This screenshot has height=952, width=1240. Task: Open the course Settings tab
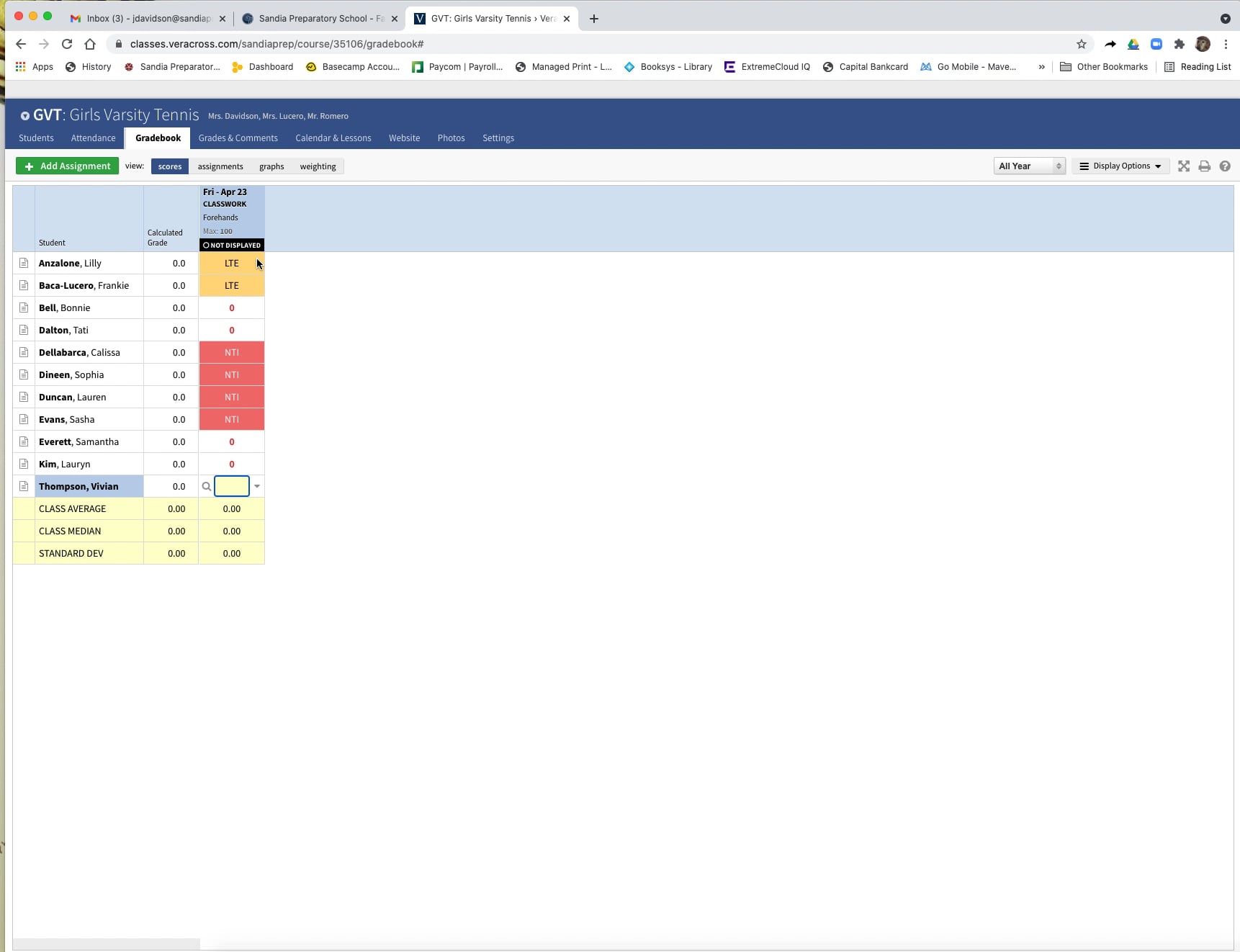coord(498,138)
